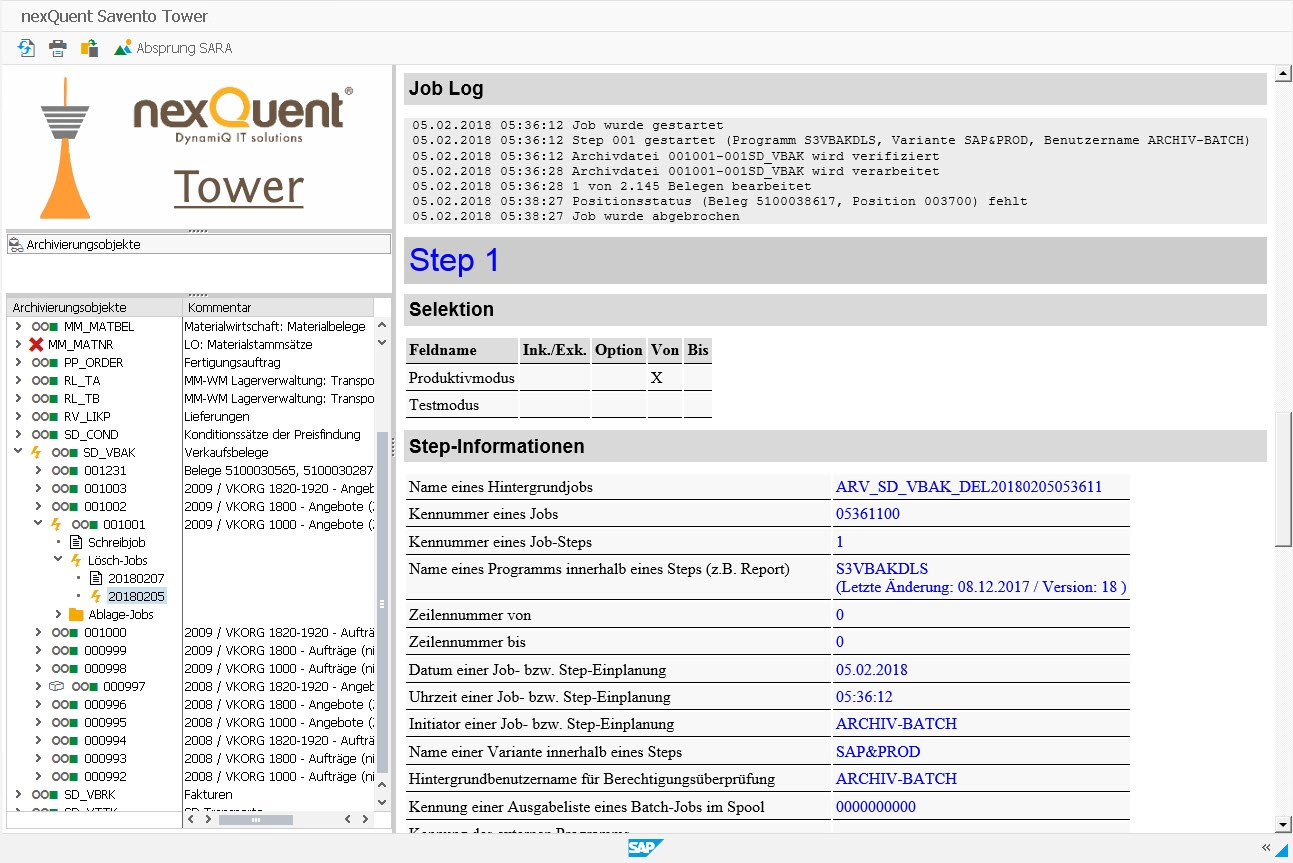Click the print toolbar icon
This screenshot has width=1293, height=863.
tap(59, 47)
